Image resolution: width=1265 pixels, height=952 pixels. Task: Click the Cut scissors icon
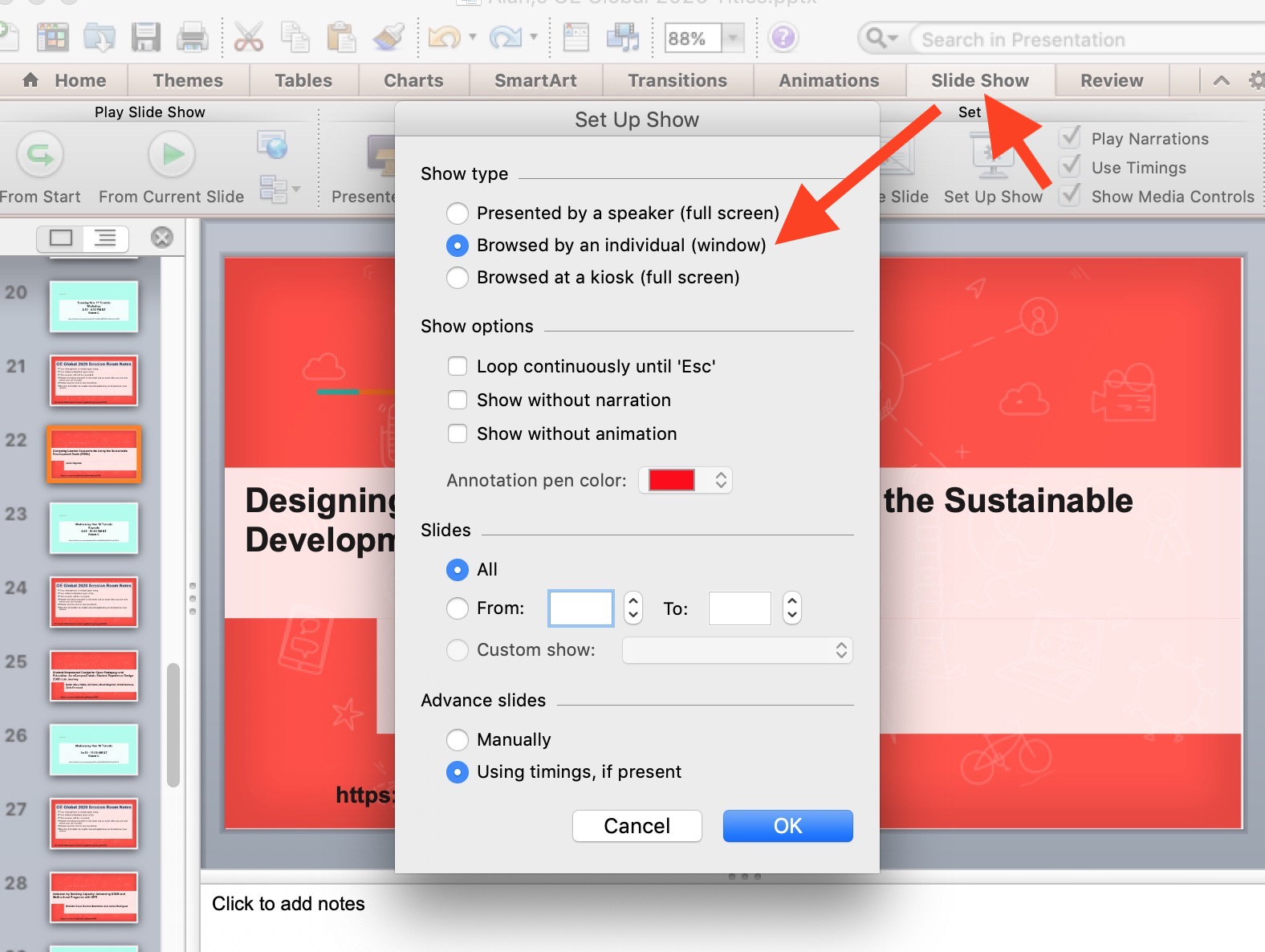click(x=248, y=38)
